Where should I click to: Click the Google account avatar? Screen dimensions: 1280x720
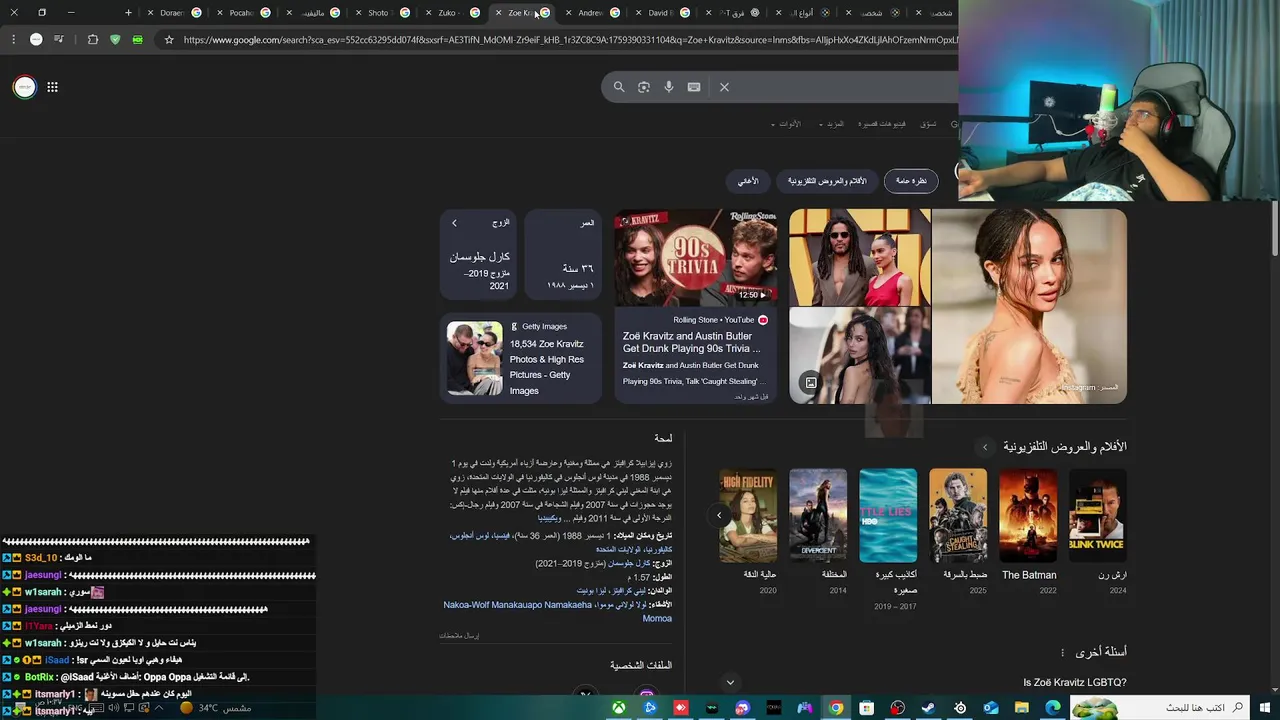tap(25, 87)
